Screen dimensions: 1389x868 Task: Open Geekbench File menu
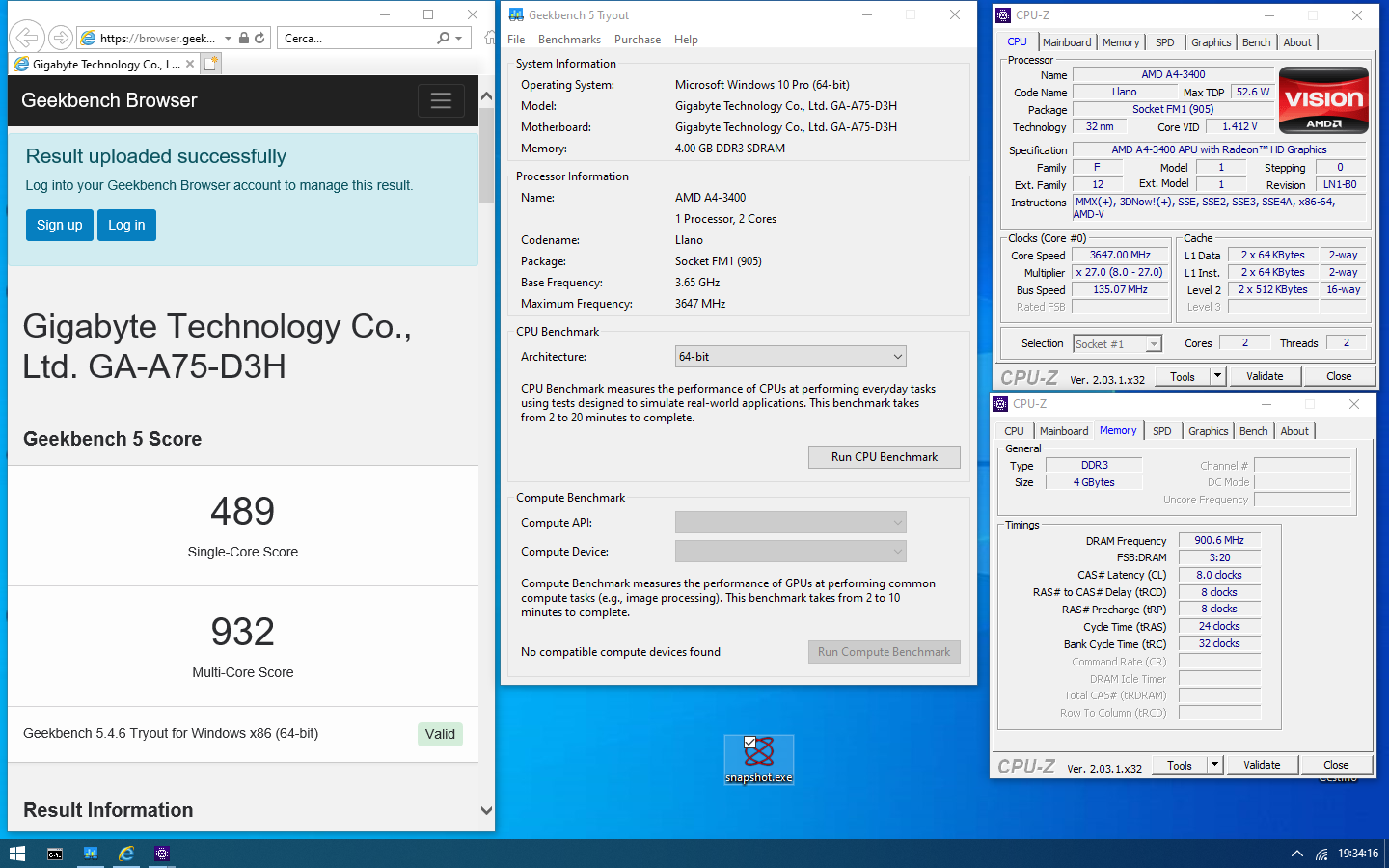(x=516, y=40)
